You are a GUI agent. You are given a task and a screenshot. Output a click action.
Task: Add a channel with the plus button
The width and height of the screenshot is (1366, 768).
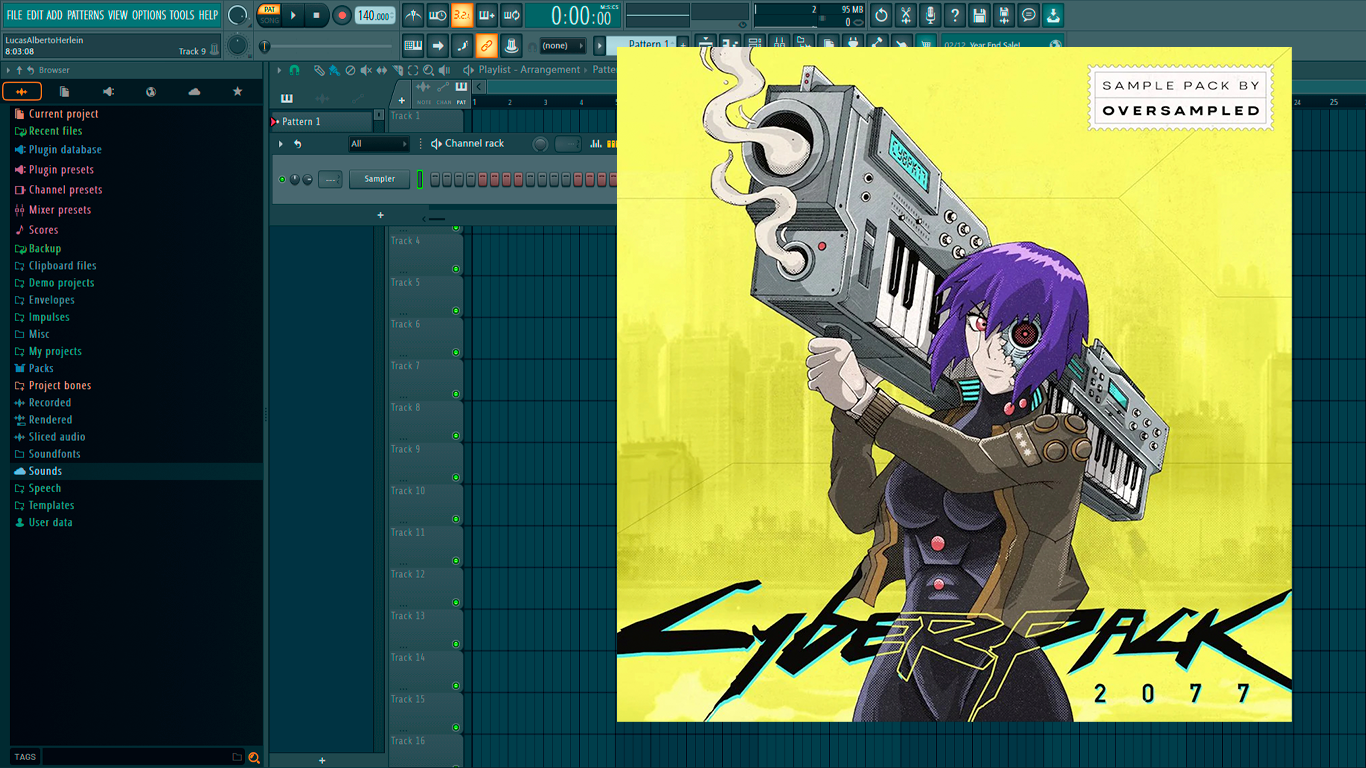point(380,215)
